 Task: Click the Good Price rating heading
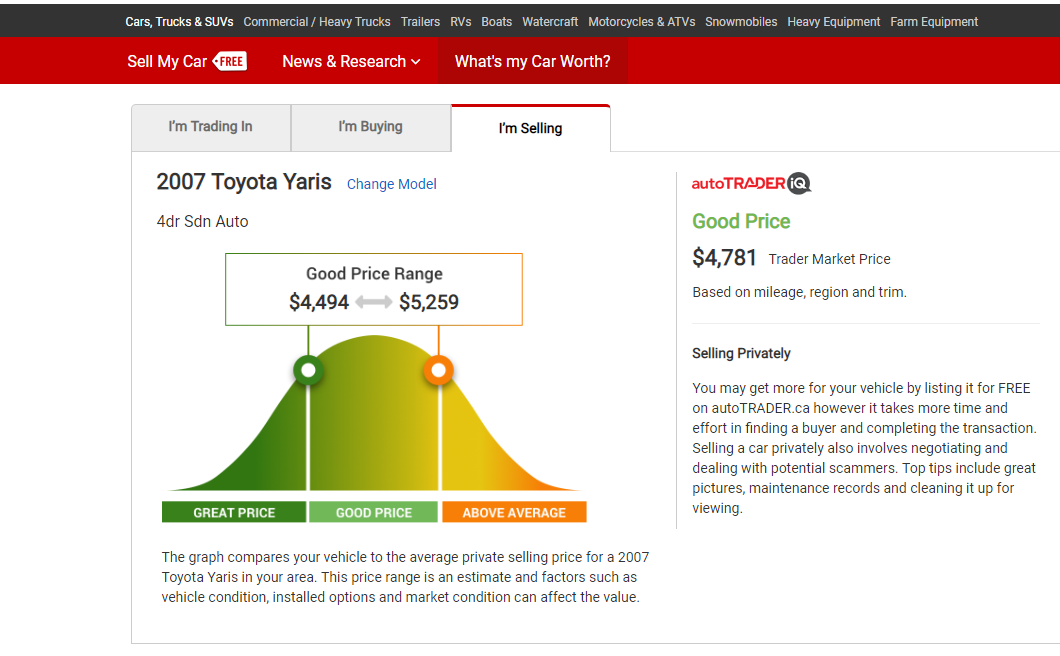coord(741,221)
